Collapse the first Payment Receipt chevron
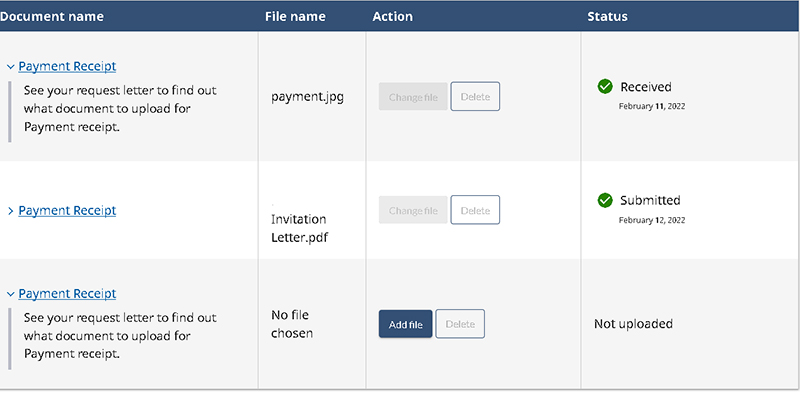 click(11, 67)
